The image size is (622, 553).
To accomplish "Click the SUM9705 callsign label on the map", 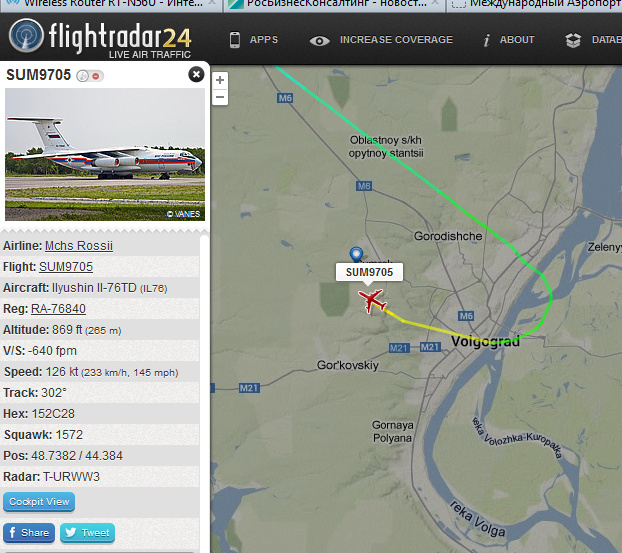I will (369, 272).
